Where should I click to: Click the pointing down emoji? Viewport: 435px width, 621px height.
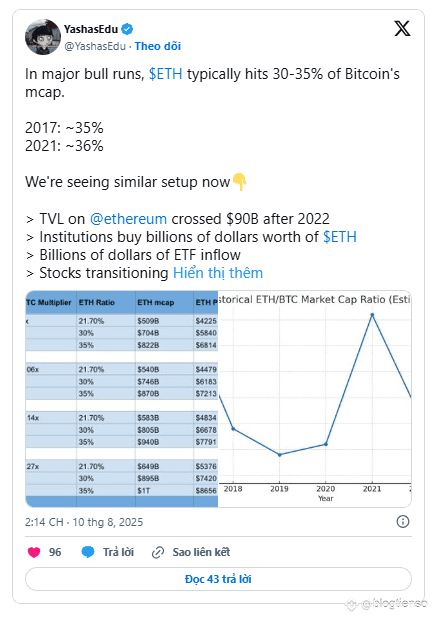[239, 182]
